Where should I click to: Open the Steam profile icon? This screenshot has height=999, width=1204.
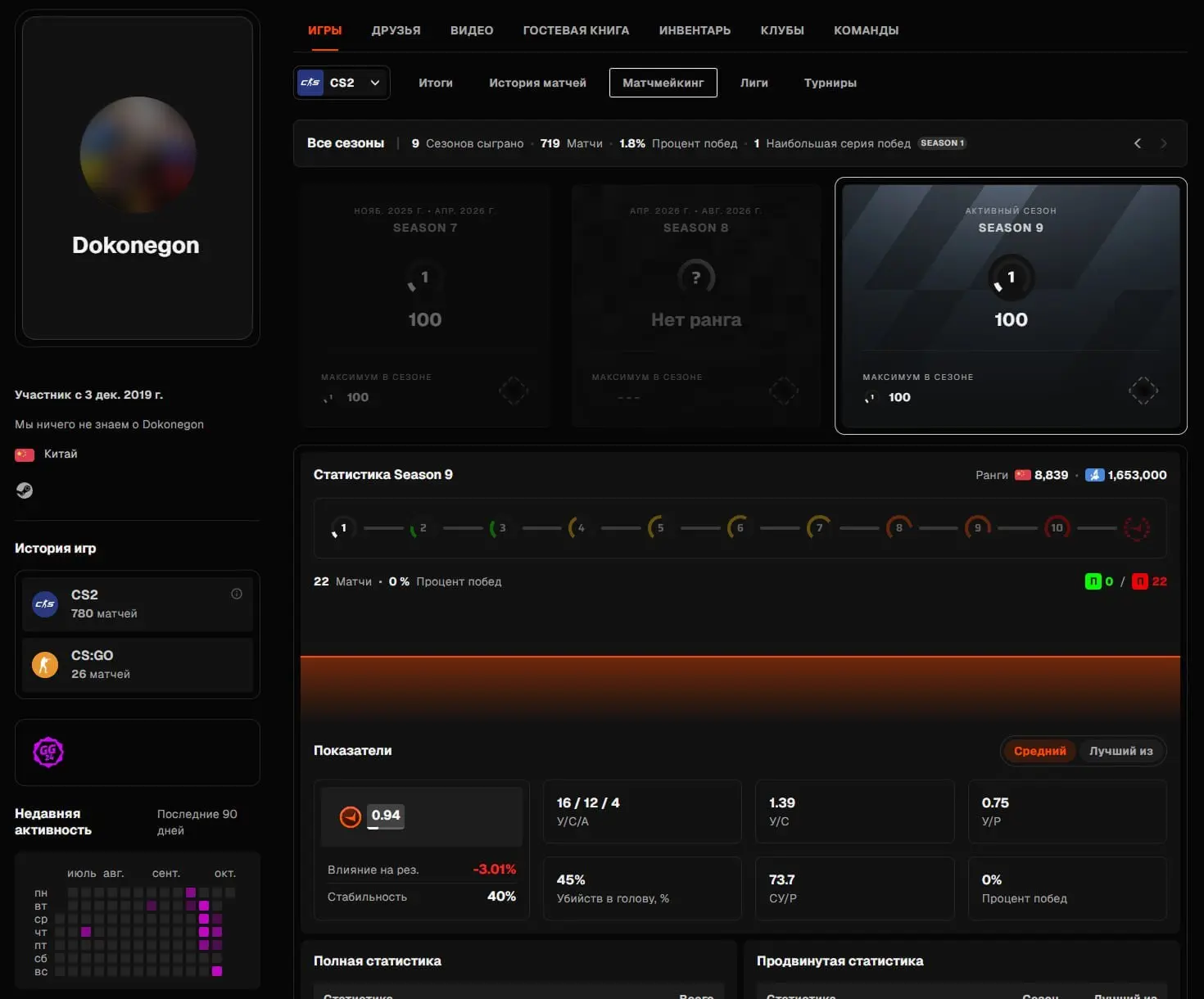pyautogui.click(x=25, y=490)
